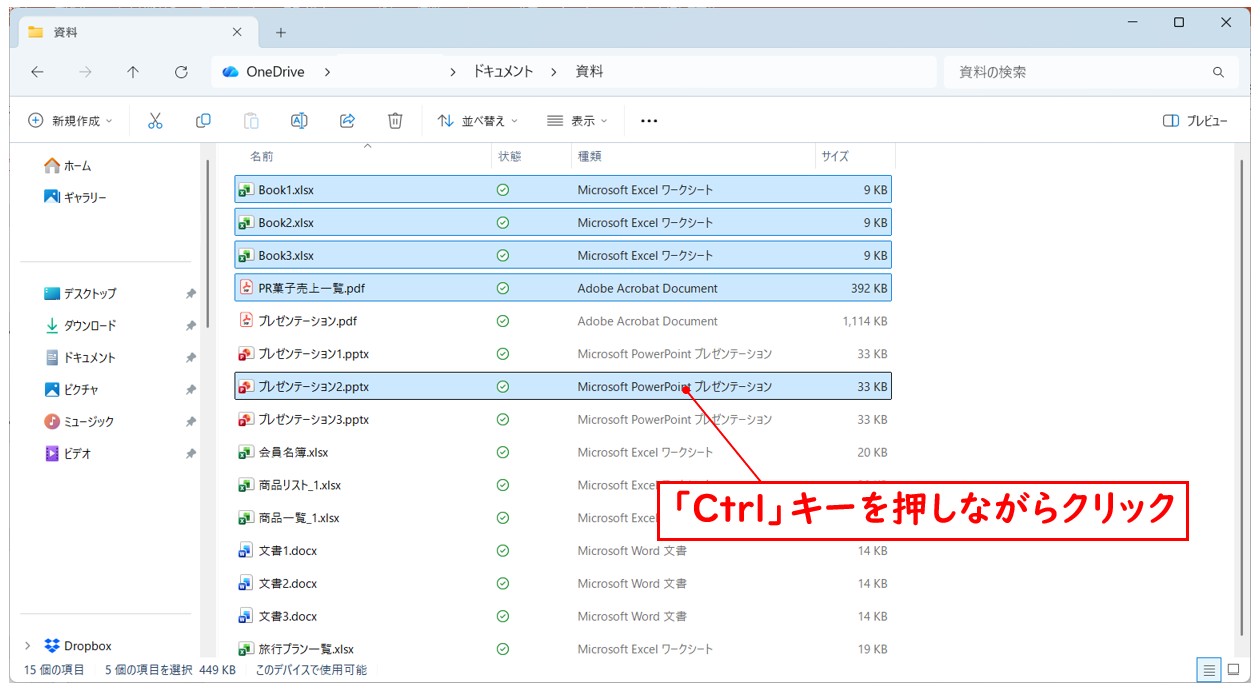Open the 表示 view dropdown
The width and height of the screenshot is (1260, 691).
coord(576,120)
